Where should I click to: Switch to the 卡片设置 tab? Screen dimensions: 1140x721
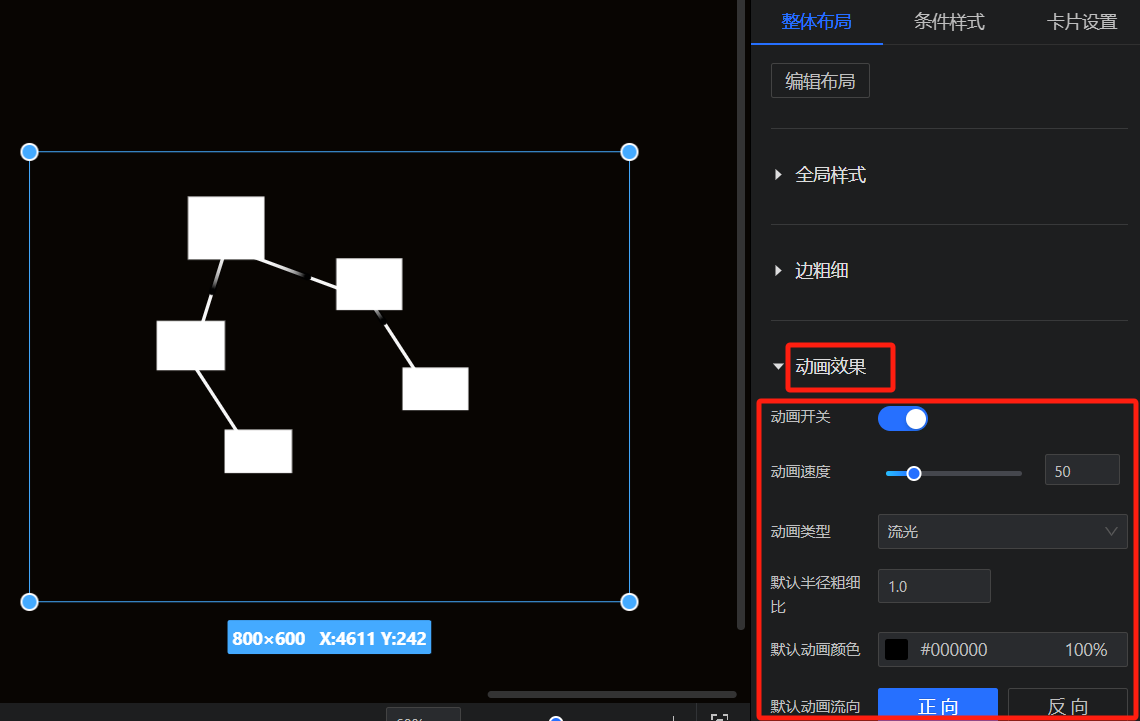coord(1082,22)
